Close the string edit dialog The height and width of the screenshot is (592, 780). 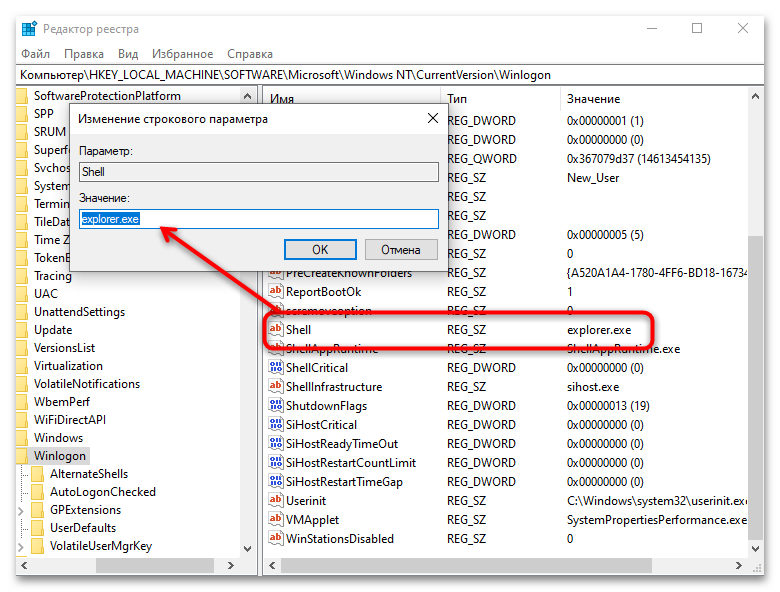tap(433, 118)
